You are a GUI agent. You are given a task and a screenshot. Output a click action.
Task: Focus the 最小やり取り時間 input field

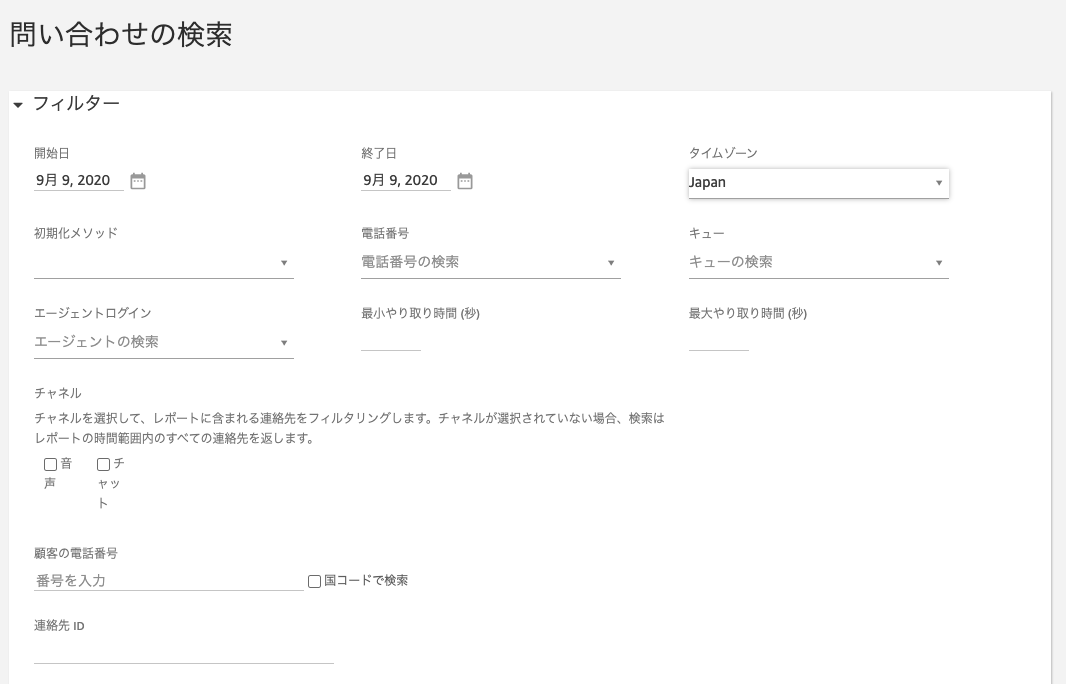tap(391, 341)
